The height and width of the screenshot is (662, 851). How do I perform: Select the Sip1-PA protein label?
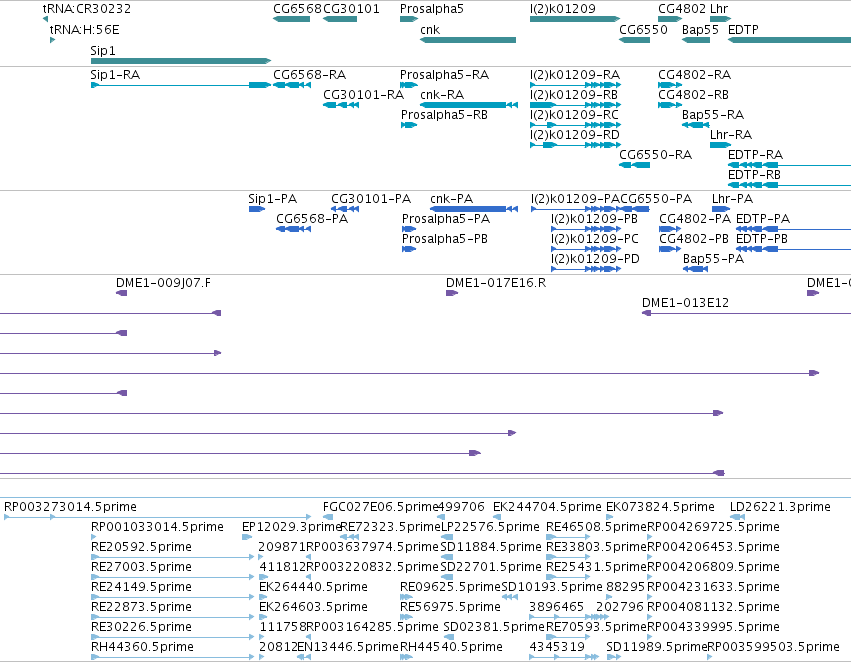[x=272, y=199]
